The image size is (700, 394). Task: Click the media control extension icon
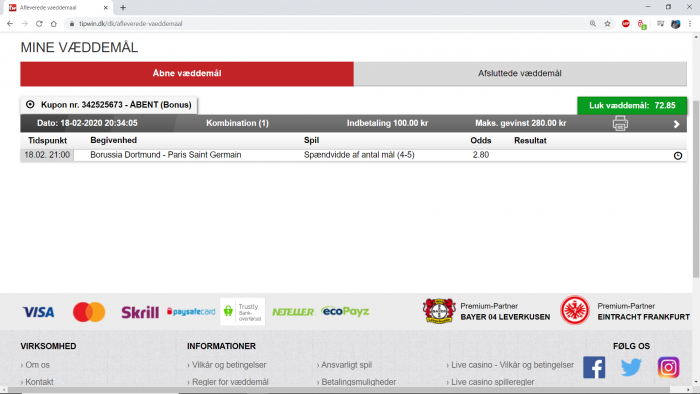660,24
